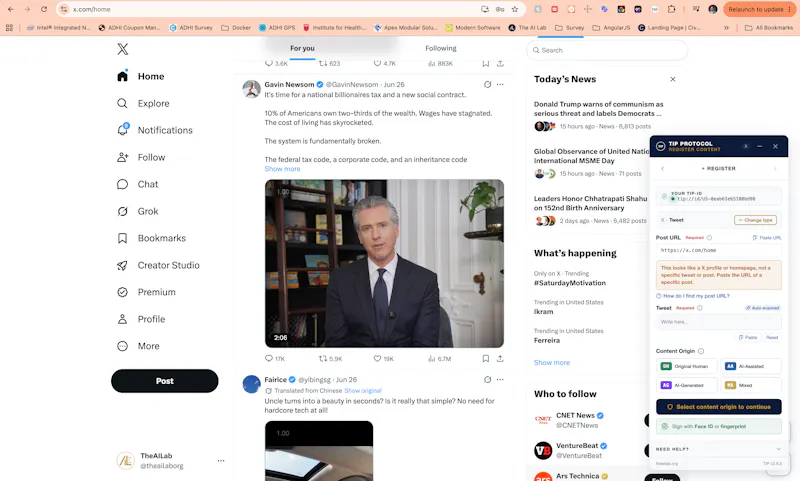Open the Chrome three-dot menu
Image resolution: width=800 pixels, height=481 pixels.
pos(789,9)
